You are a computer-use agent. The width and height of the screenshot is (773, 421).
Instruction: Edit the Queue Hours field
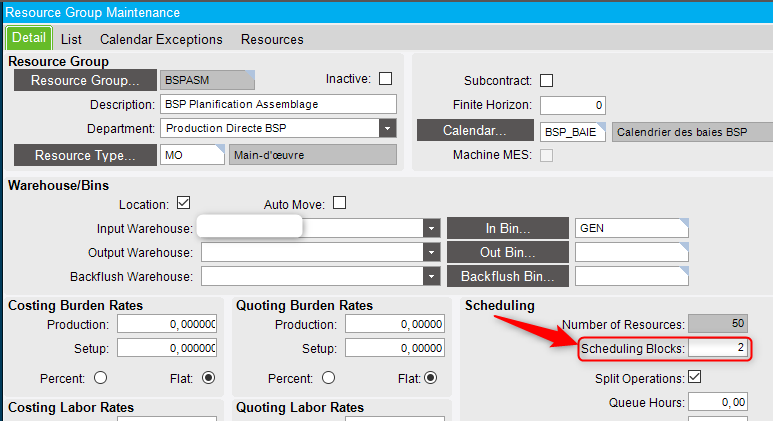click(718, 402)
